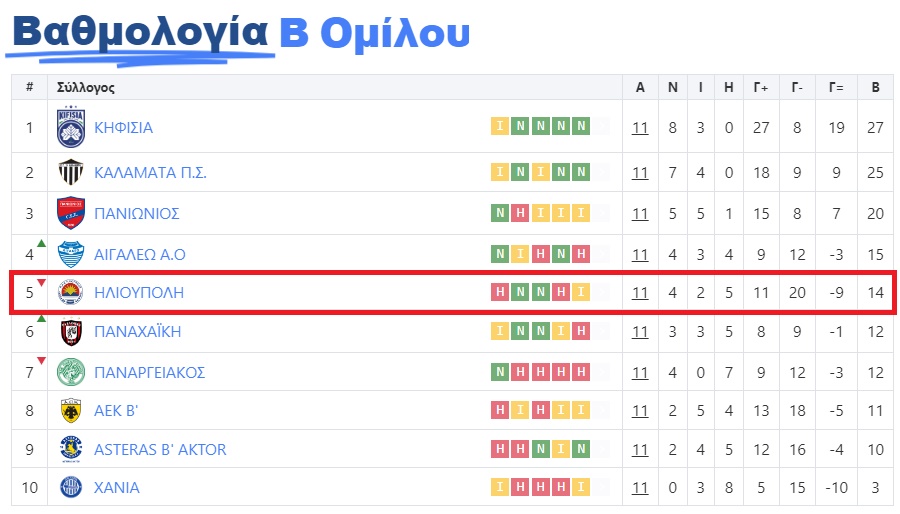Click the ΑΙΓΑΛΕΩ Α.Ο team logo
This screenshot has width=900, height=514.
click(71, 254)
